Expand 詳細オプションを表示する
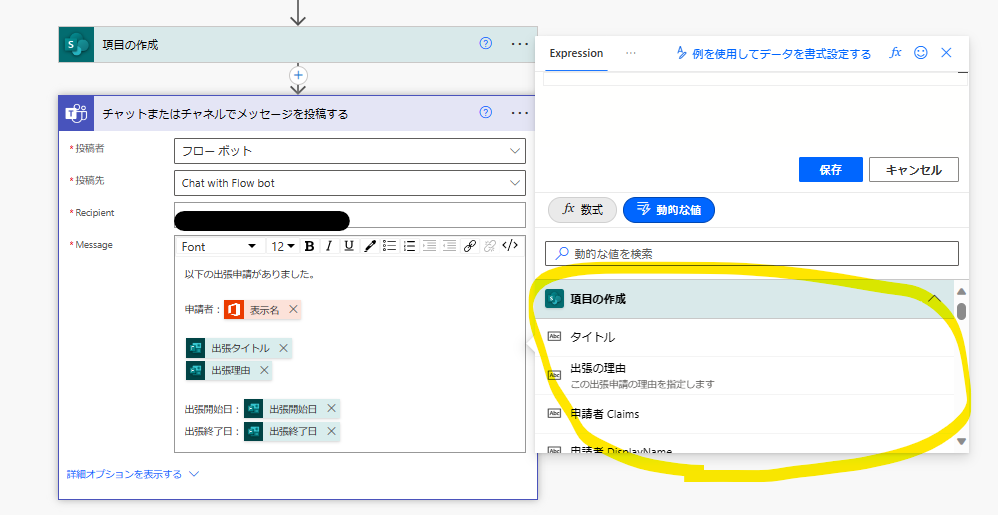998x515 pixels. coord(133,474)
